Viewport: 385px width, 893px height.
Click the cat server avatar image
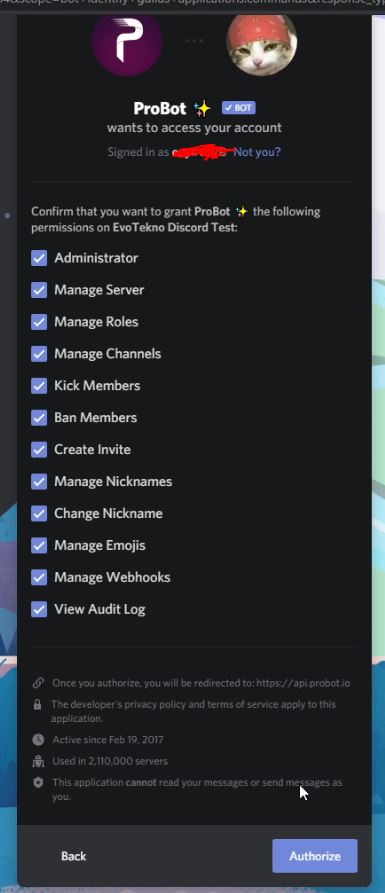point(261,44)
